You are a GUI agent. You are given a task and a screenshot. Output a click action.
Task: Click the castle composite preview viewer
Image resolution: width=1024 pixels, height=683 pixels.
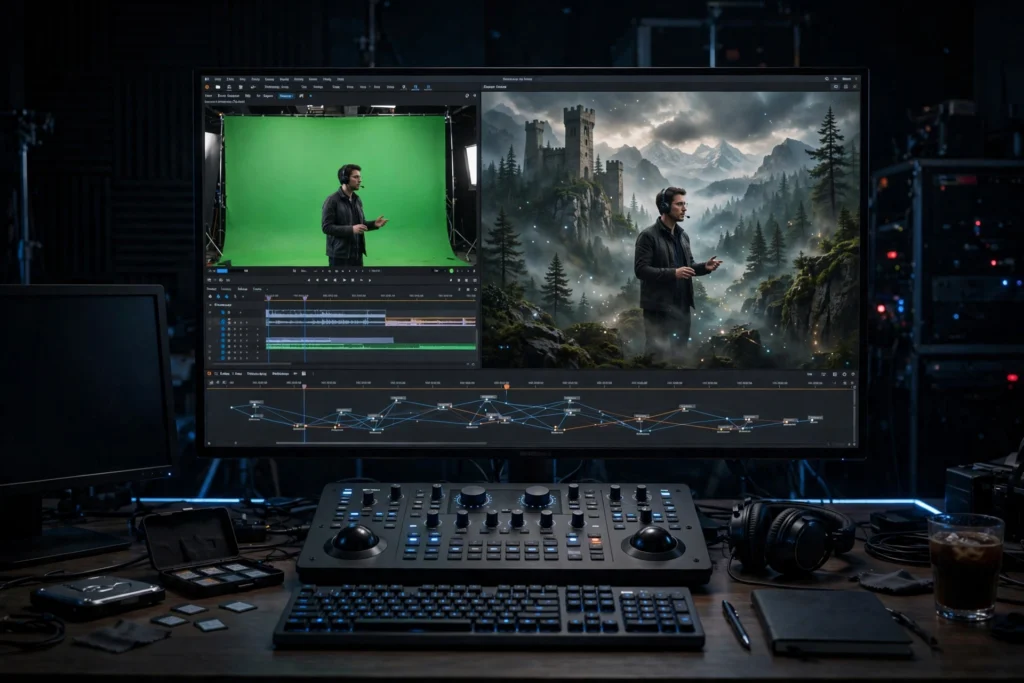pyautogui.click(x=670, y=230)
